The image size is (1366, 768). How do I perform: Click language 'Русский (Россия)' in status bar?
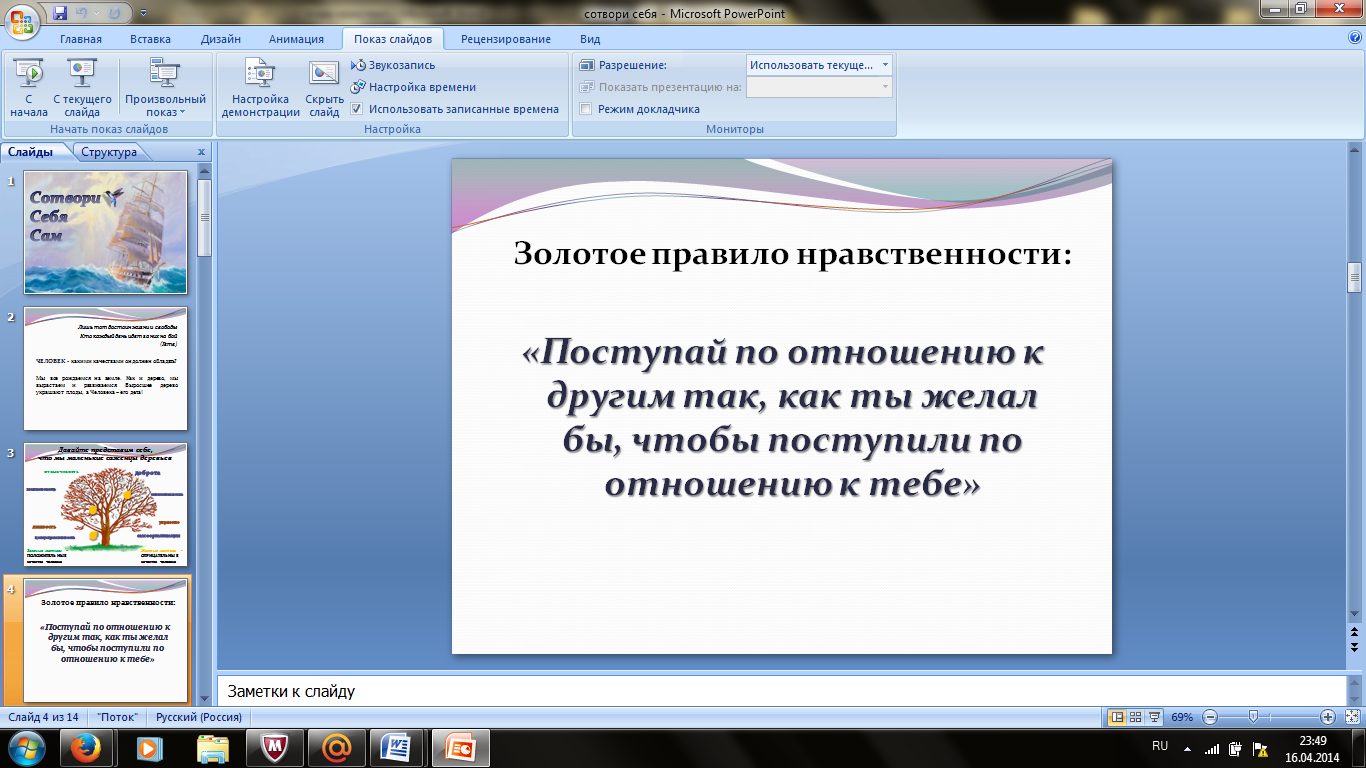pyautogui.click(x=198, y=717)
